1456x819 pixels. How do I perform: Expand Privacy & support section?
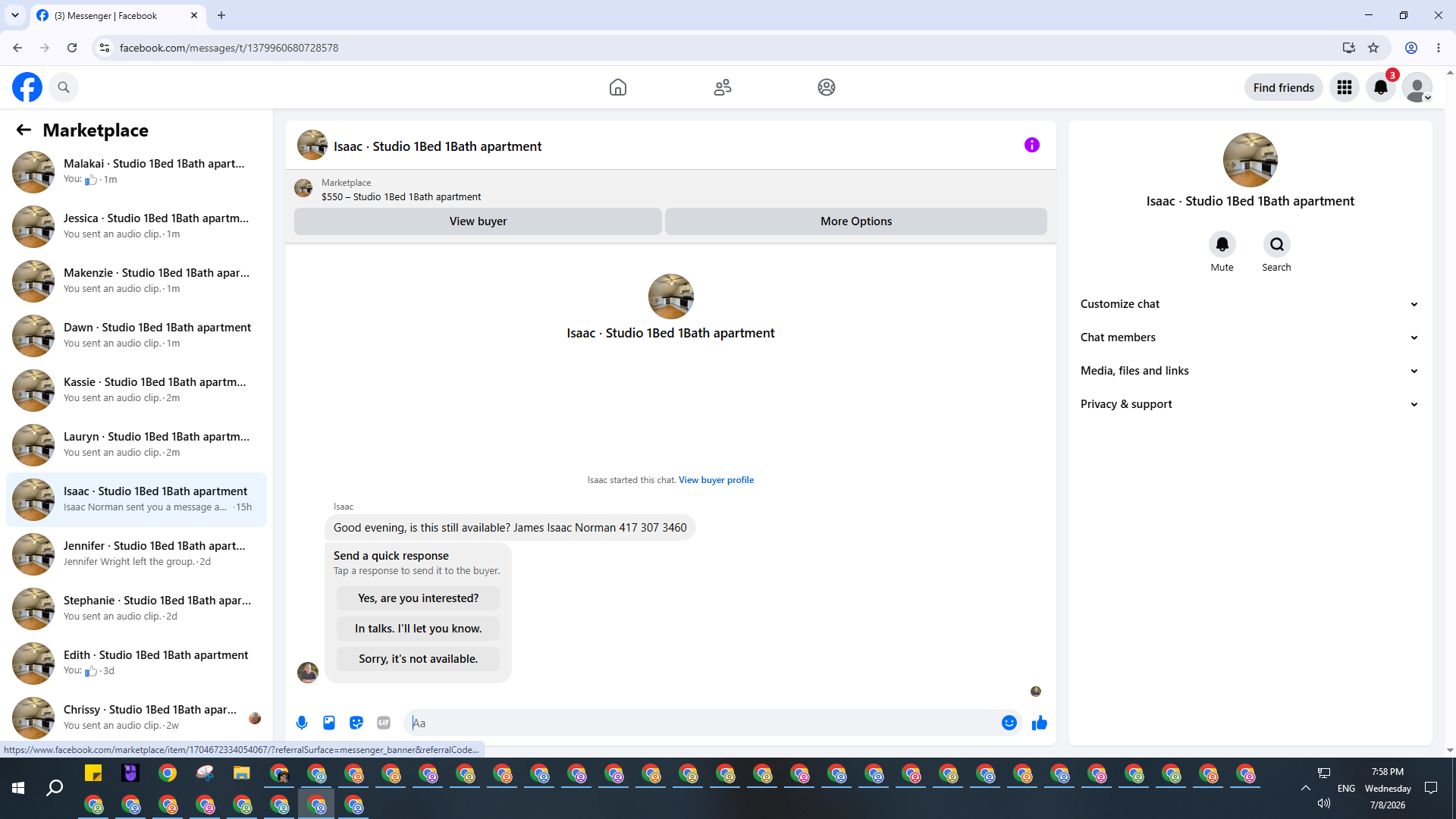pyautogui.click(x=1250, y=404)
